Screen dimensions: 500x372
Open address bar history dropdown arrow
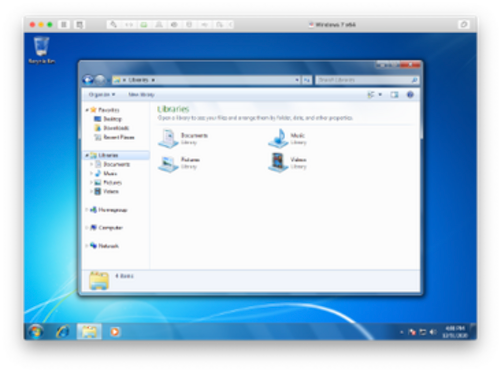(x=297, y=80)
